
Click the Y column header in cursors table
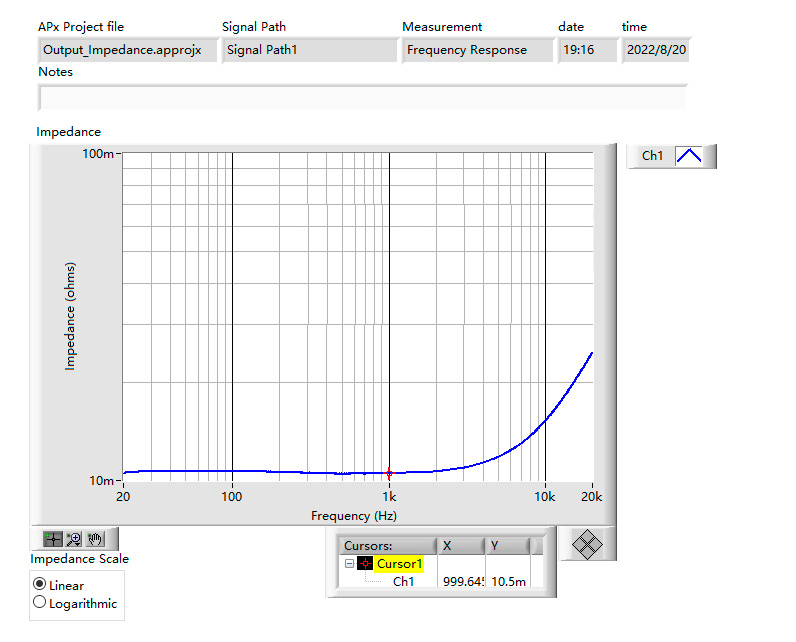(508, 546)
